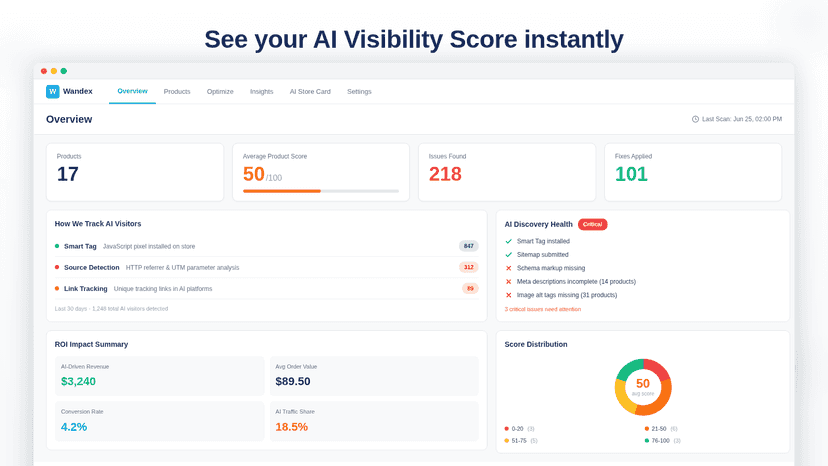828x466 pixels.
Task: Click the Wandex brand name
Action: pos(78,91)
